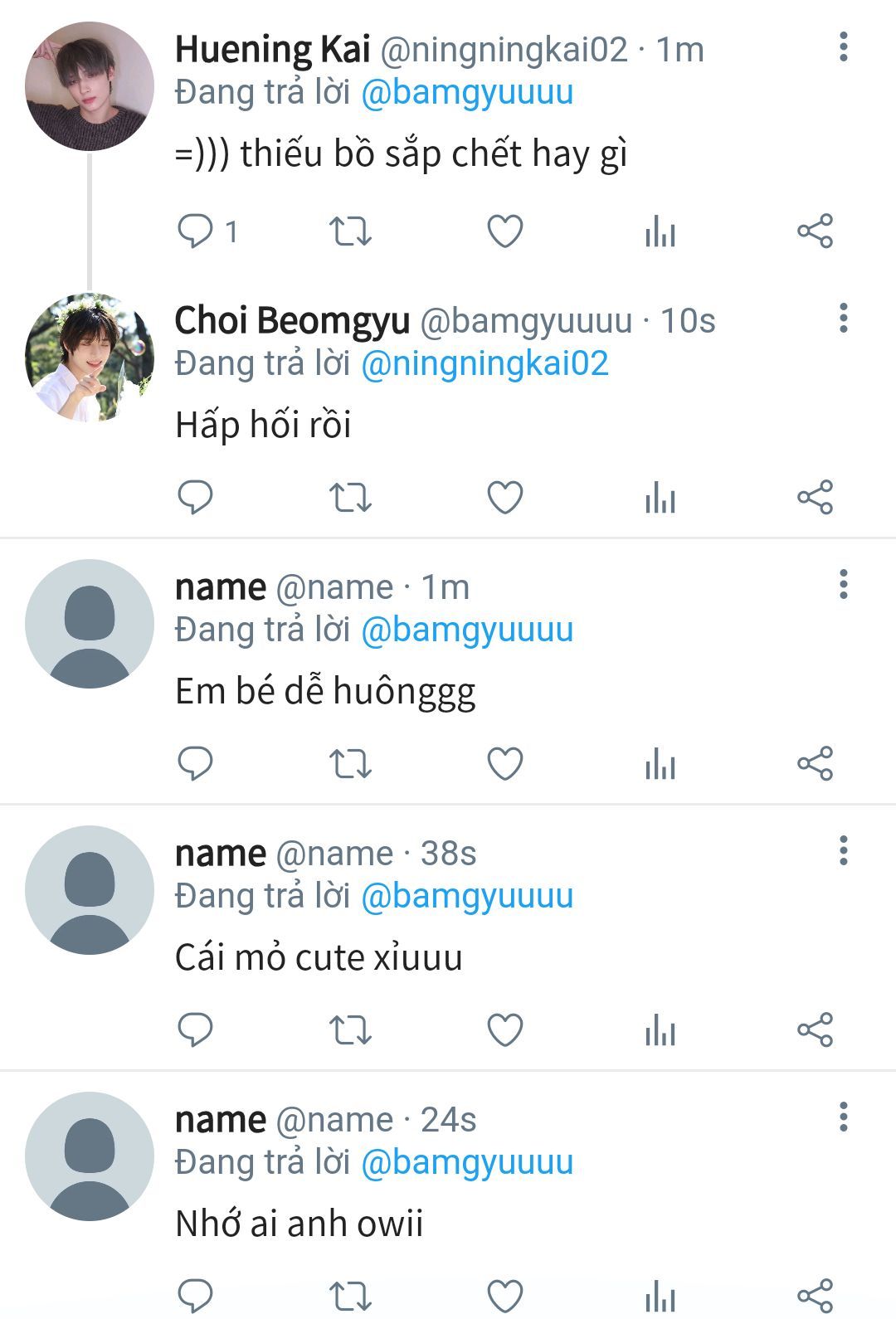Retweet Choi Beomgyu's reply
Screen dimensions: 896x1319
tap(350, 498)
